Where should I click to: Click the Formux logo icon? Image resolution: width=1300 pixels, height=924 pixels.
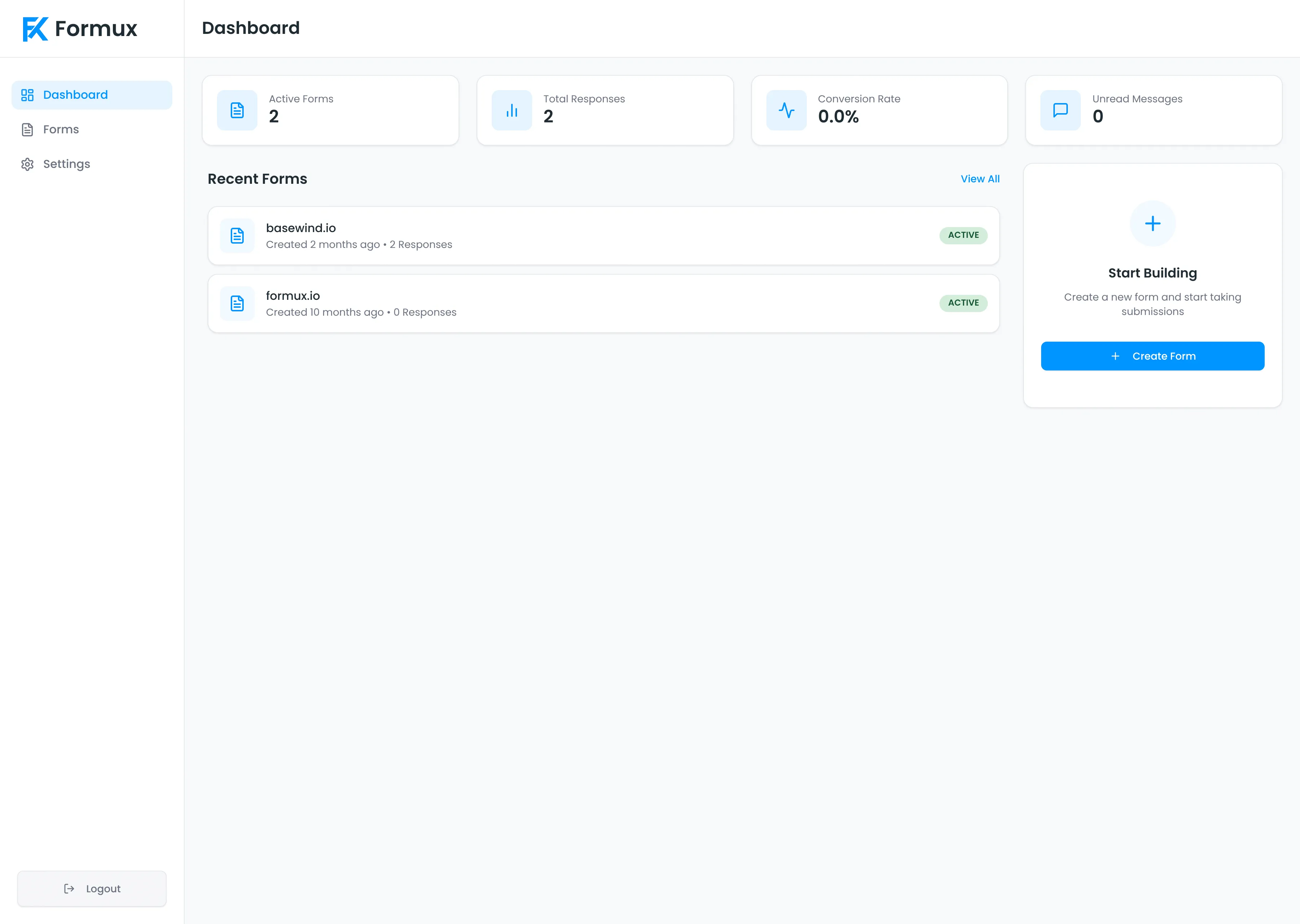tap(35, 28)
